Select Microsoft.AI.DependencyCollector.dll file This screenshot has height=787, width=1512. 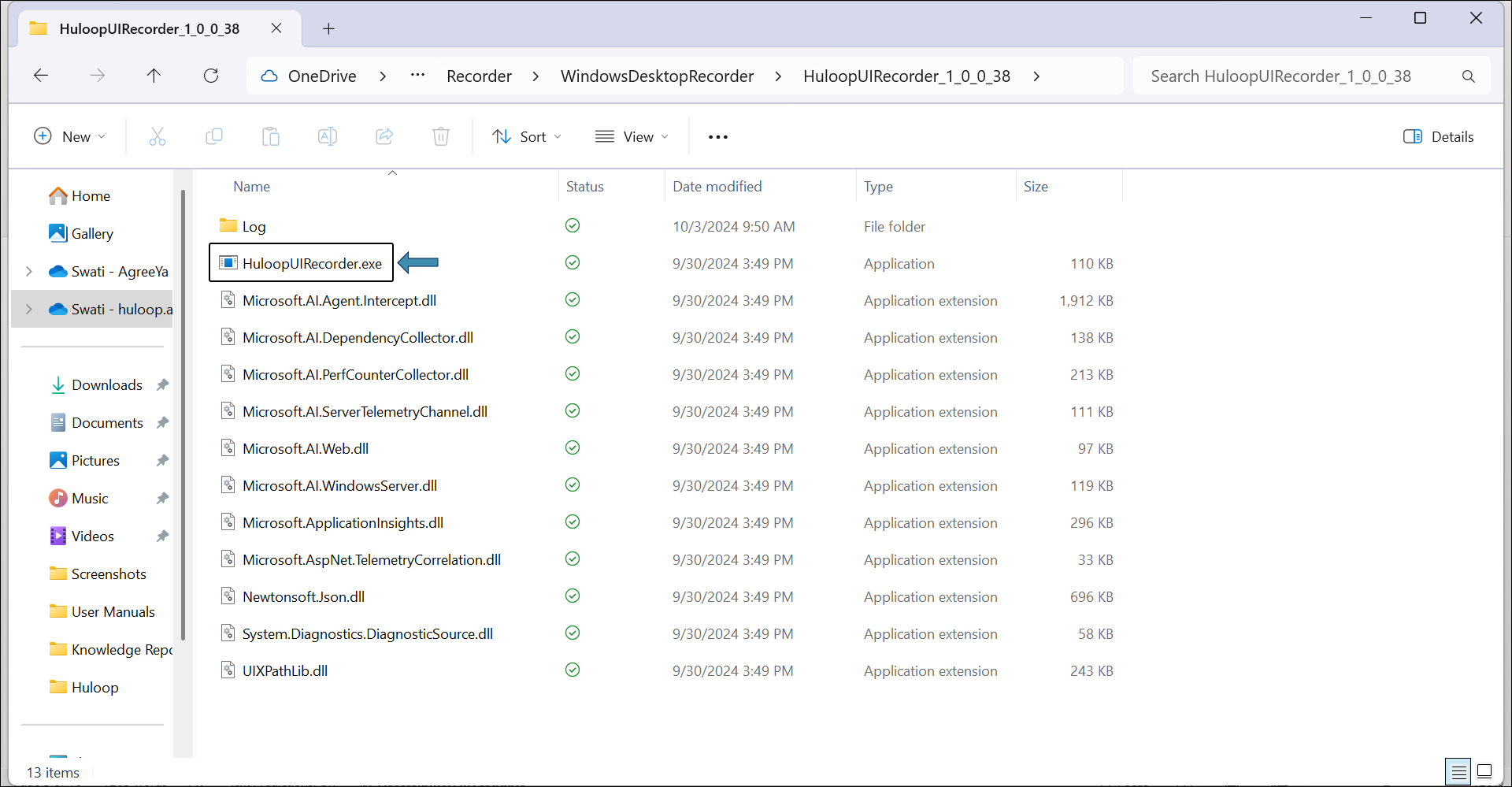(358, 338)
